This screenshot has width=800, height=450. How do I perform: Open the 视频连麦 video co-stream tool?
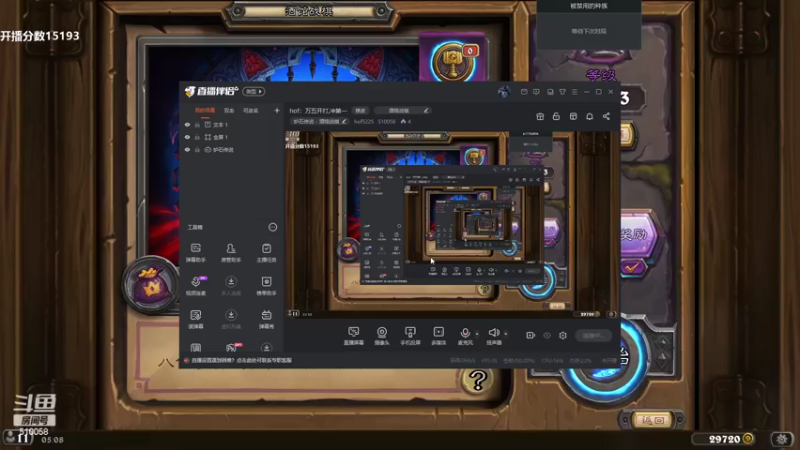[x=195, y=286]
